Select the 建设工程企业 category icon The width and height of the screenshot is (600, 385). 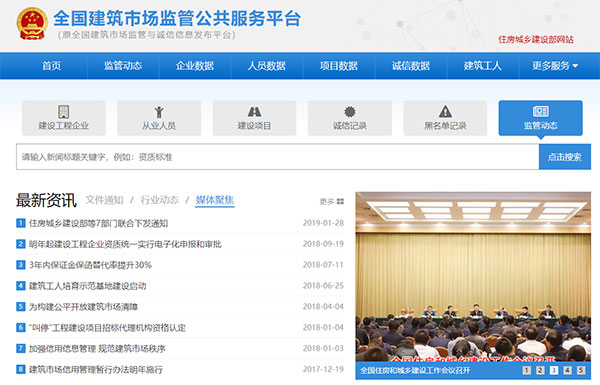coord(64,112)
